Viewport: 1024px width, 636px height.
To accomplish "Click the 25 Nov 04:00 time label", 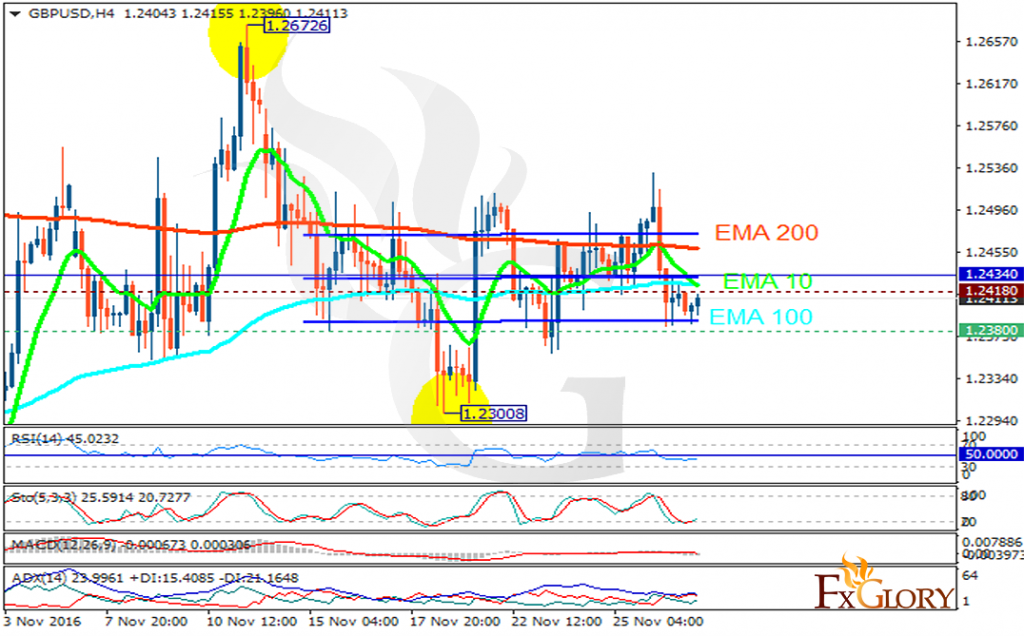I will coord(659,621).
